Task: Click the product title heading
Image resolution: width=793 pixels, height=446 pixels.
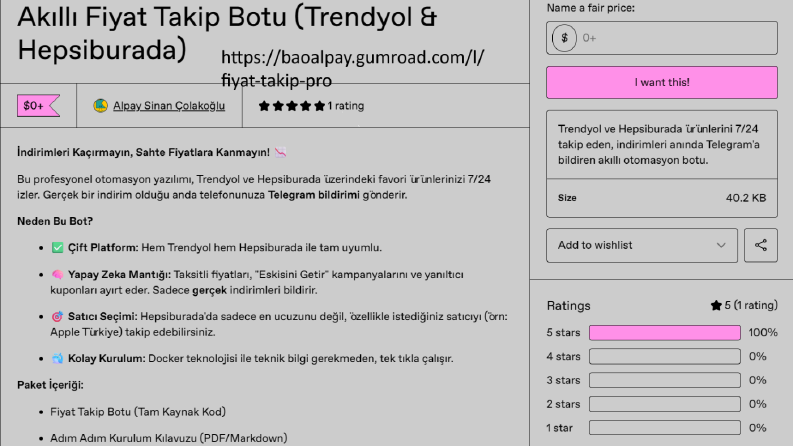Action: pos(227,33)
